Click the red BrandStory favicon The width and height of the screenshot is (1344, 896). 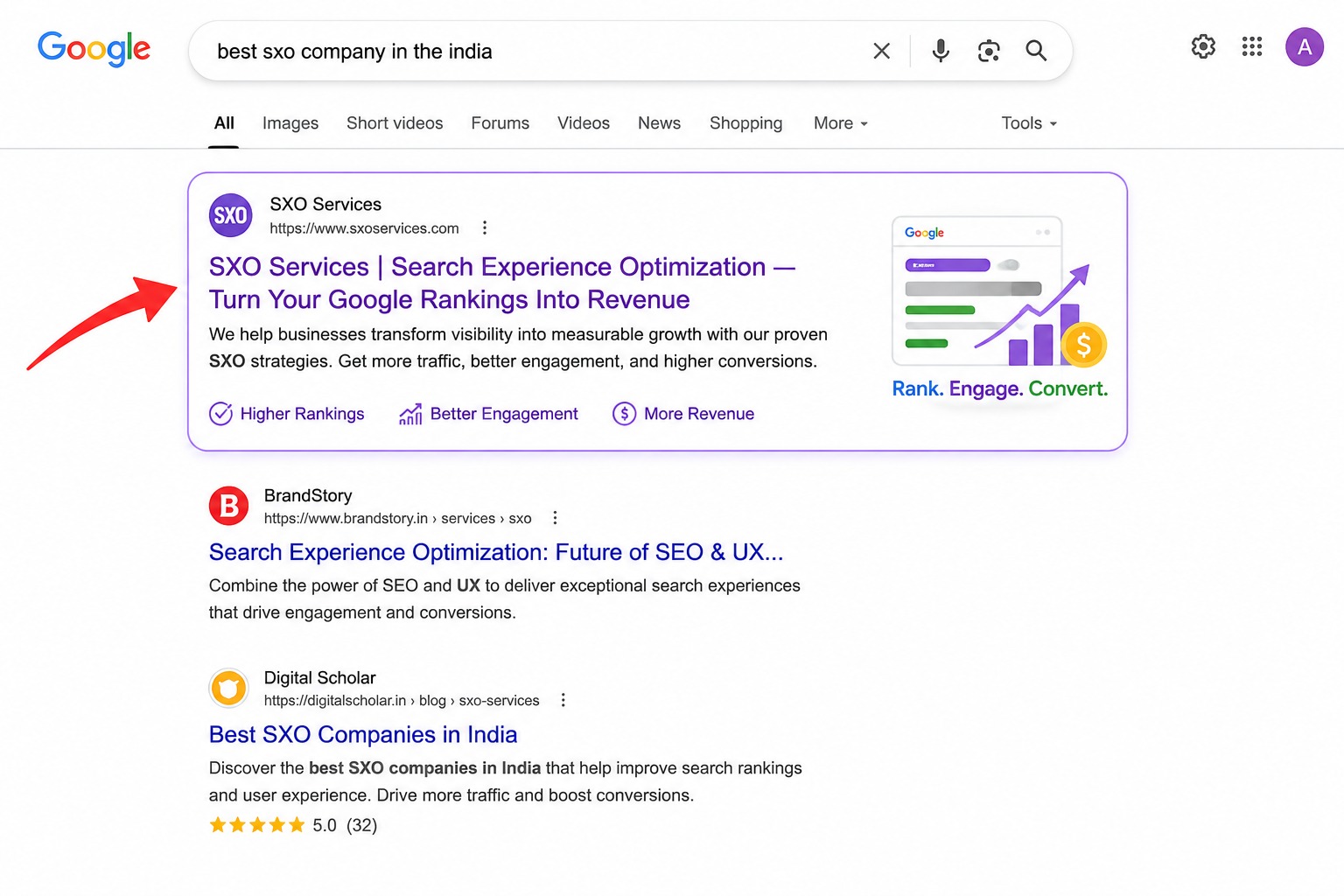coord(229,506)
